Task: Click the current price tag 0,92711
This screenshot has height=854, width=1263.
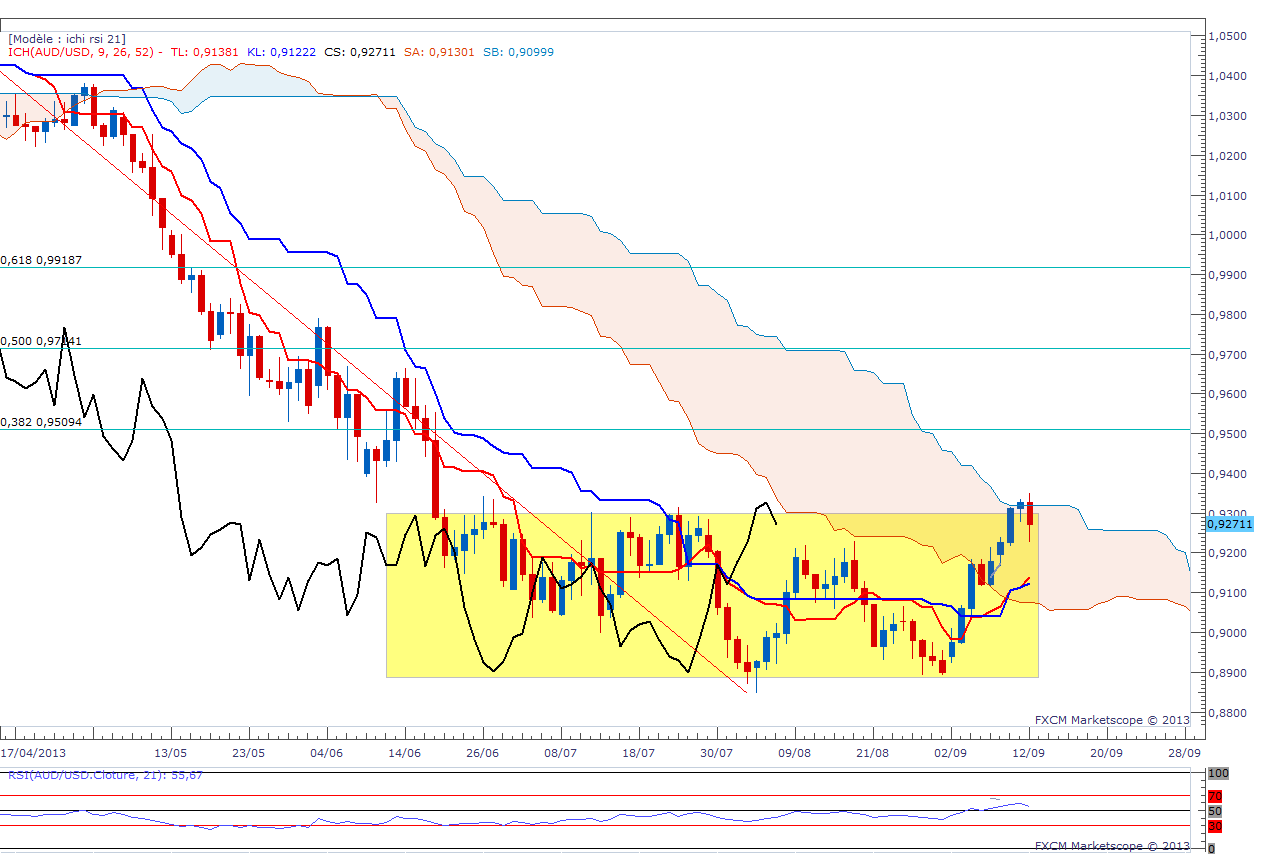Action: click(1229, 523)
